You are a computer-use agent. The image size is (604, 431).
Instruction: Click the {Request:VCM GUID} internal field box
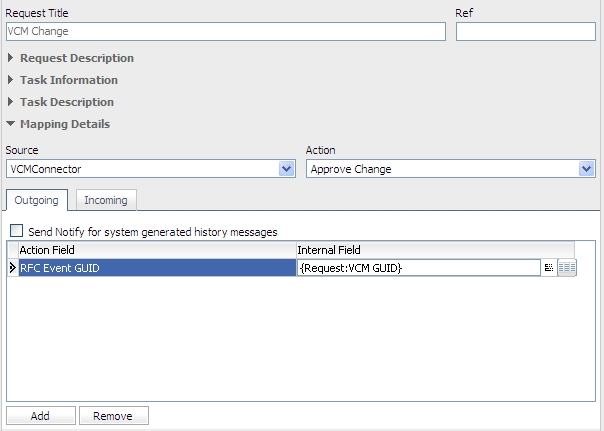[418, 268]
